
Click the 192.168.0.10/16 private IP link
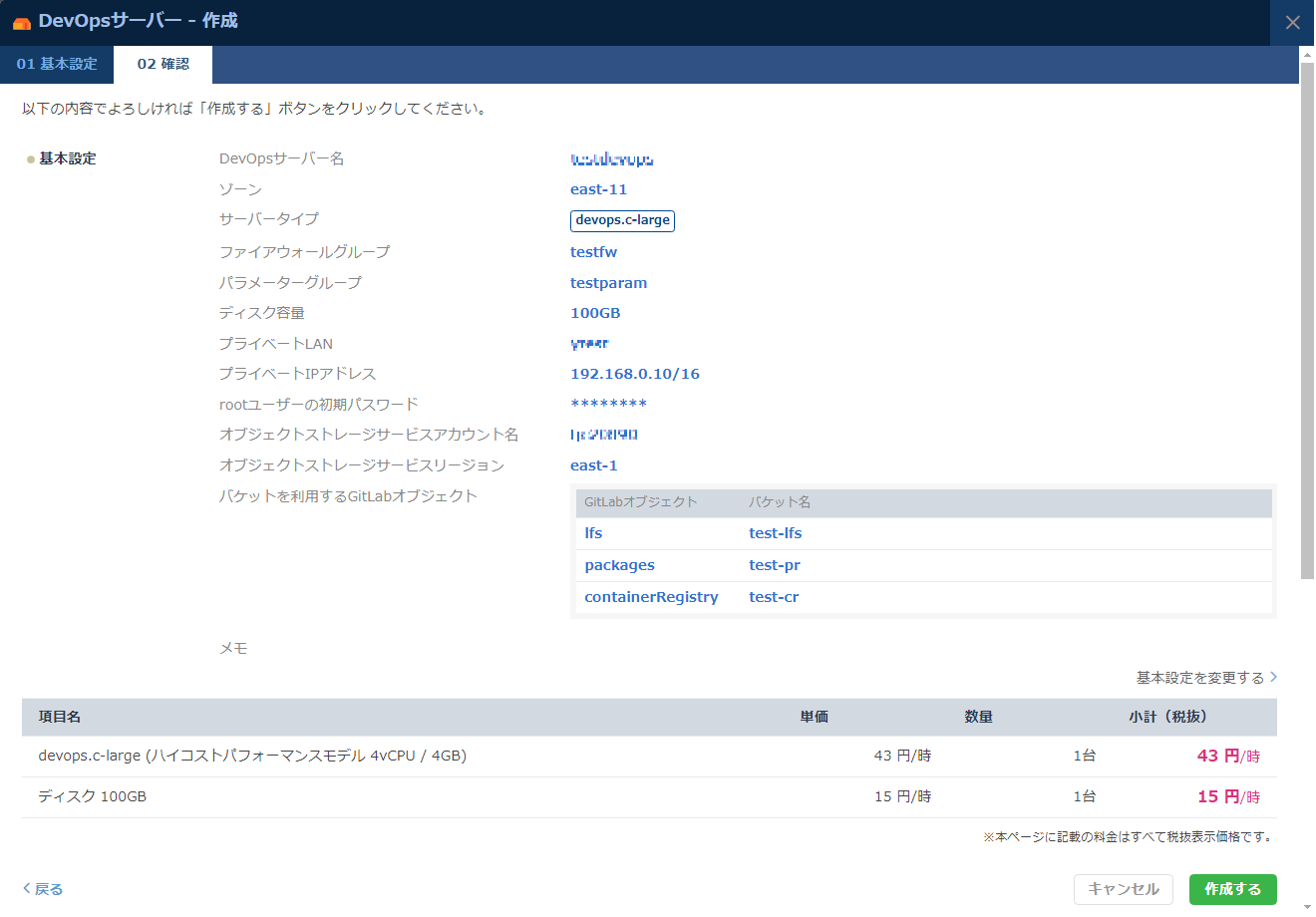634,373
